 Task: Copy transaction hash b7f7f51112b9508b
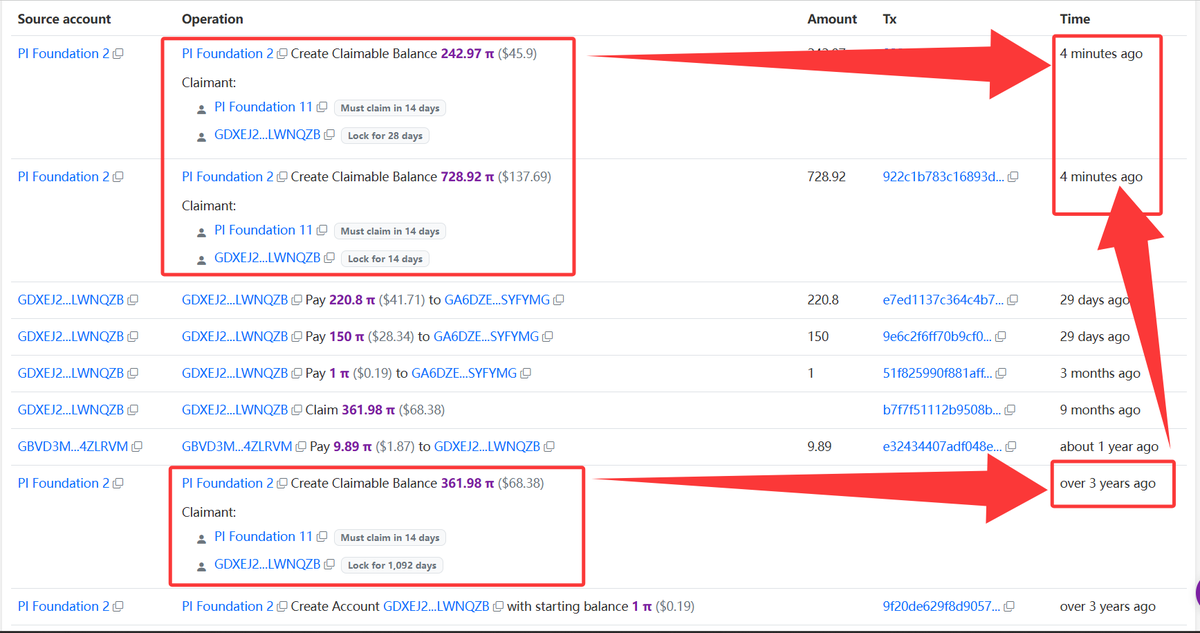[1009, 410]
